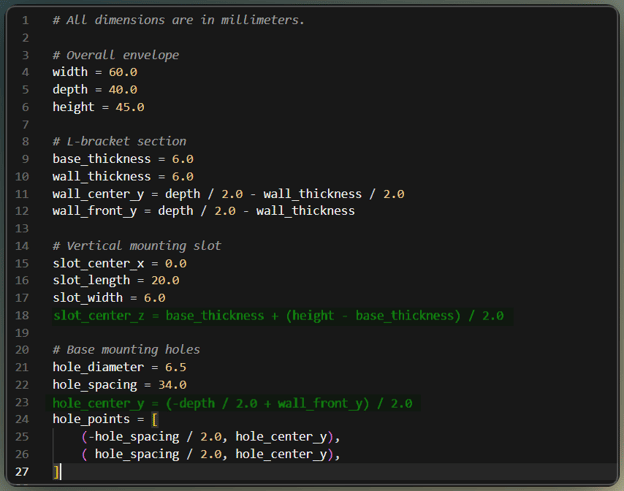Click 'base_thickness' on line 9
The image size is (624, 491).
coord(101,159)
